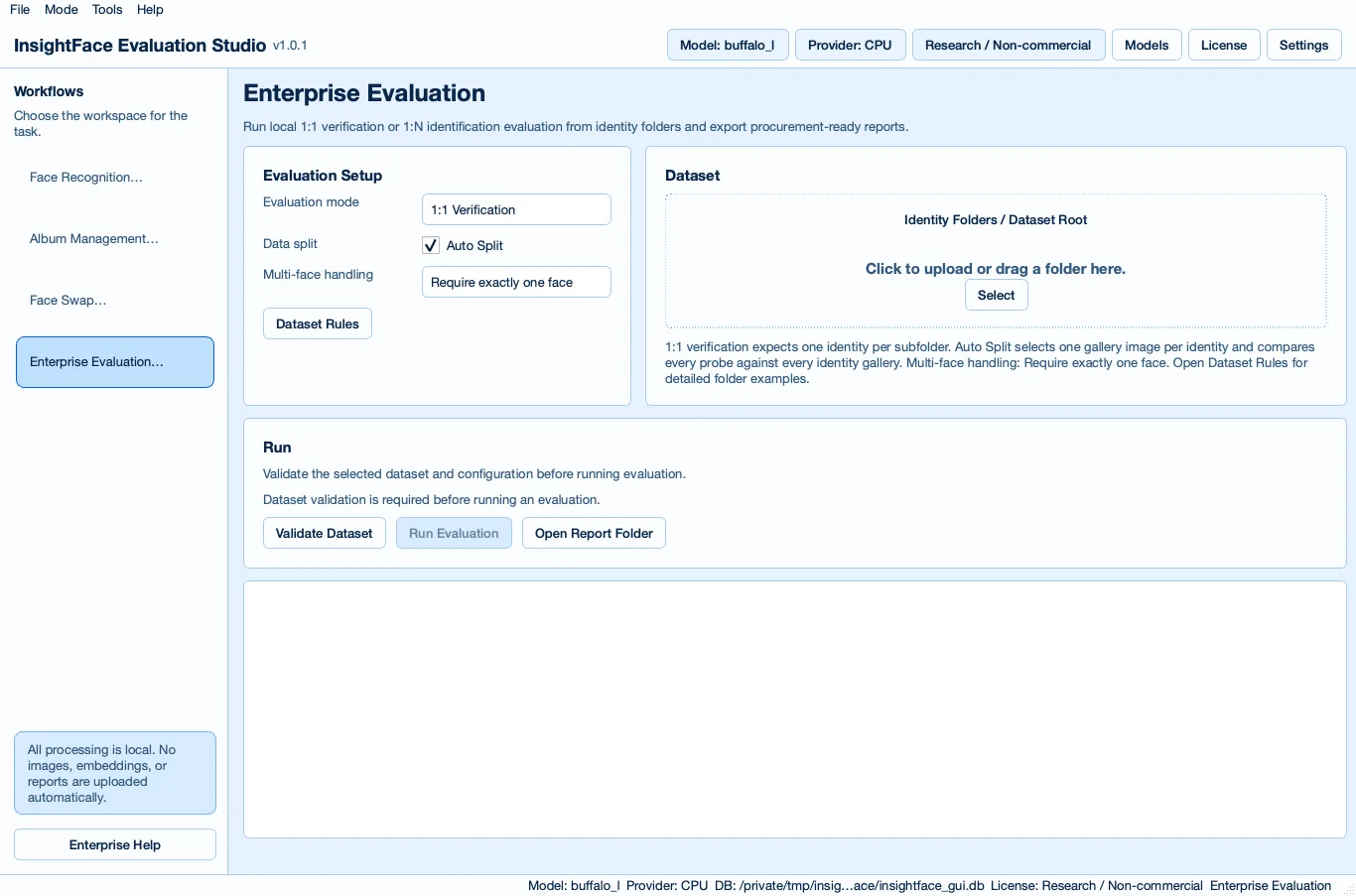Image resolution: width=1356 pixels, height=896 pixels.
Task: Click Validate Dataset
Action: point(325,533)
